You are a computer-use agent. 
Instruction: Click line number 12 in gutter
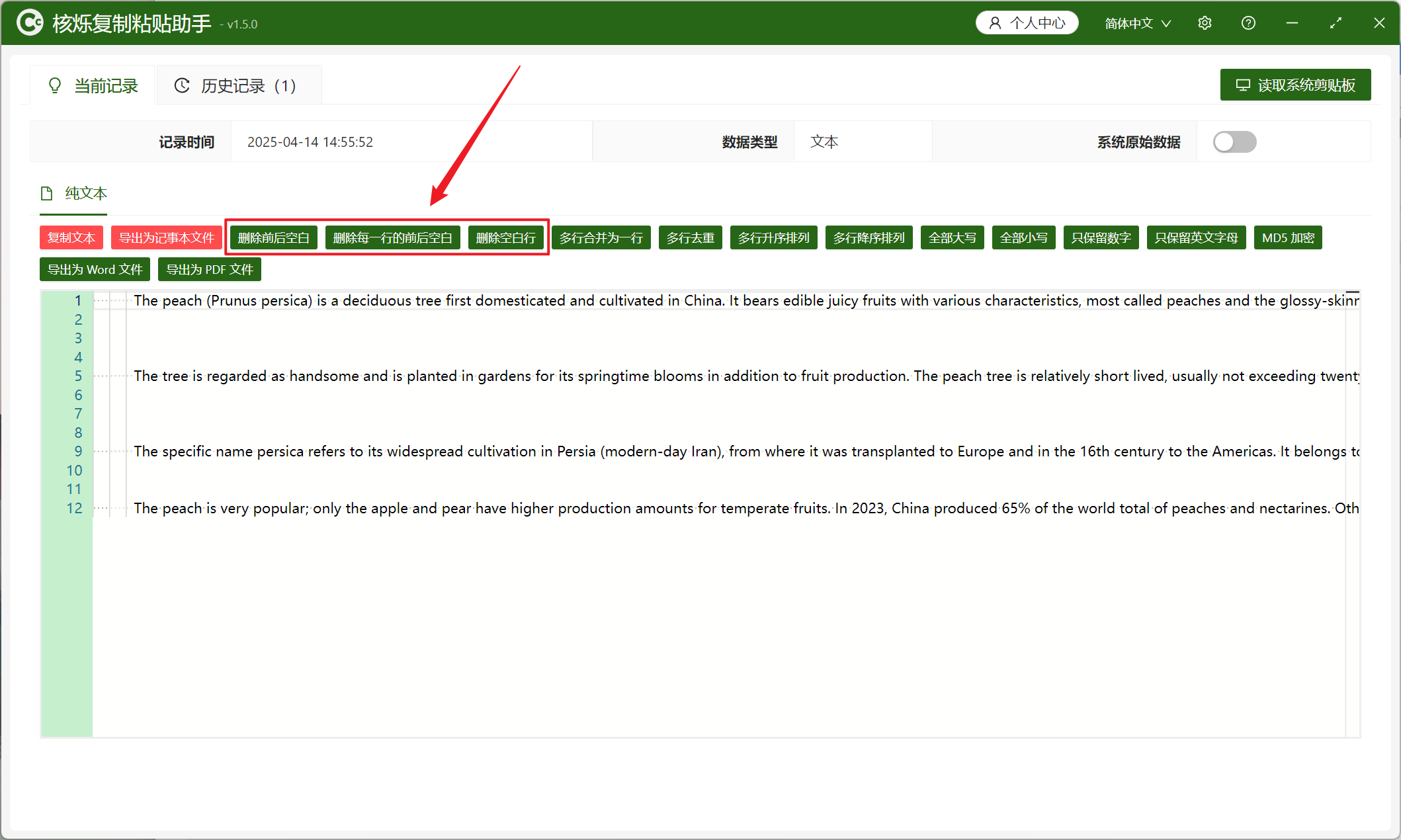point(74,509)
